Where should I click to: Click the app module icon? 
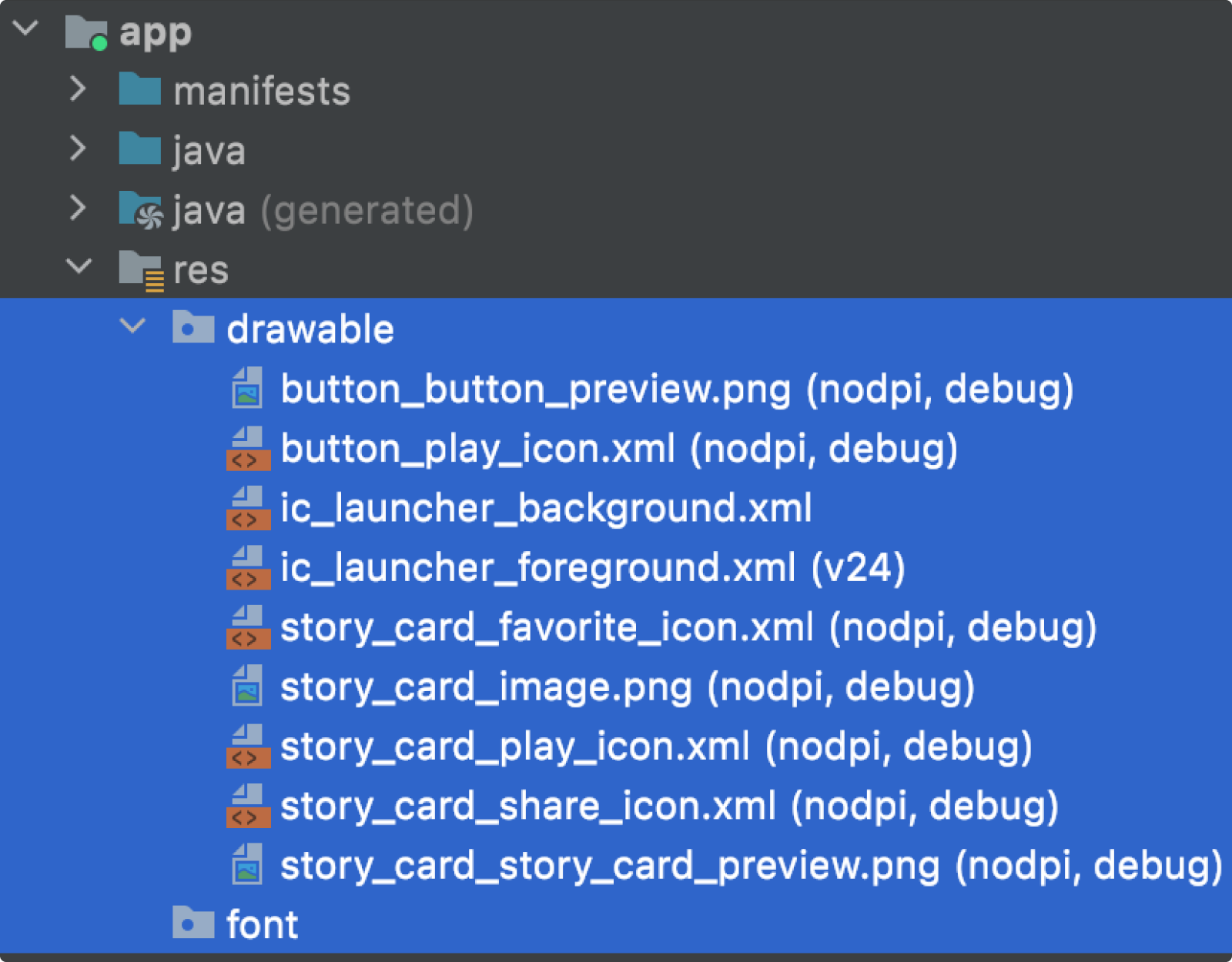(x=86, y=32)
